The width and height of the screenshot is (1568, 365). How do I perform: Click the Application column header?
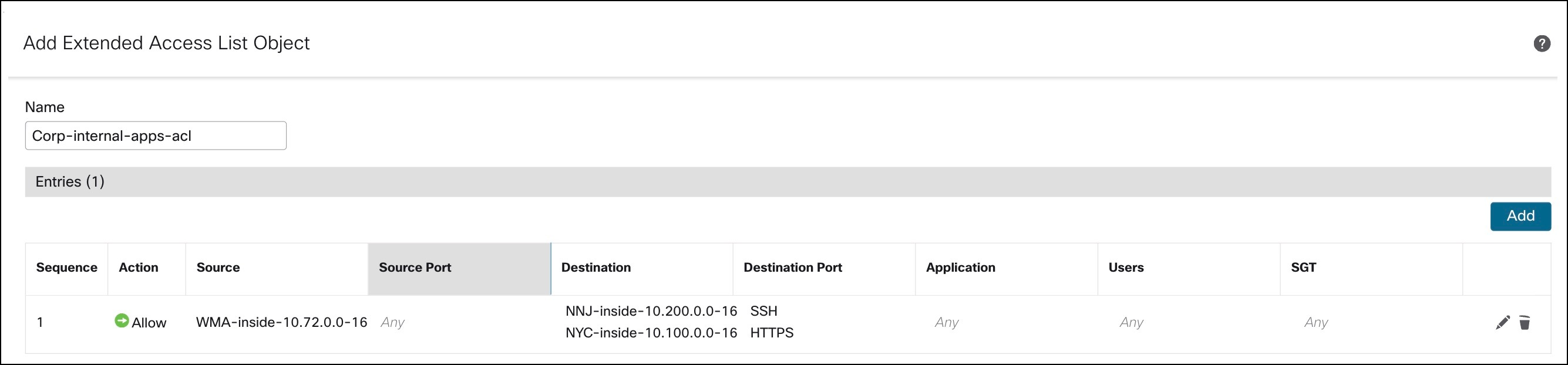coord(960,268)
